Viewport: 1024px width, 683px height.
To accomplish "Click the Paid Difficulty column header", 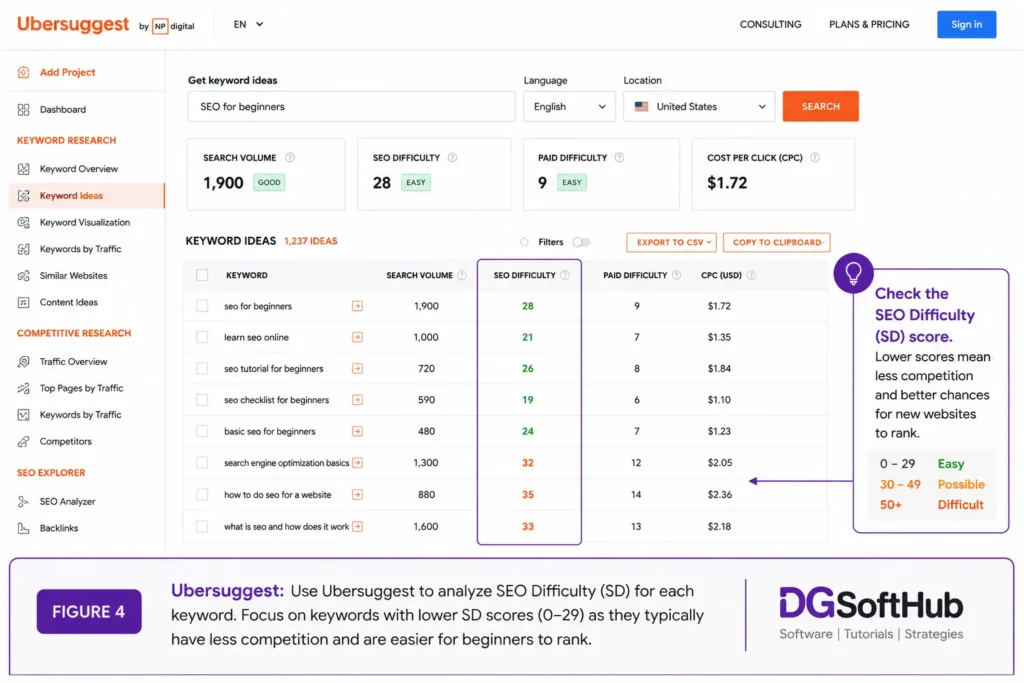I will (635, 275).
